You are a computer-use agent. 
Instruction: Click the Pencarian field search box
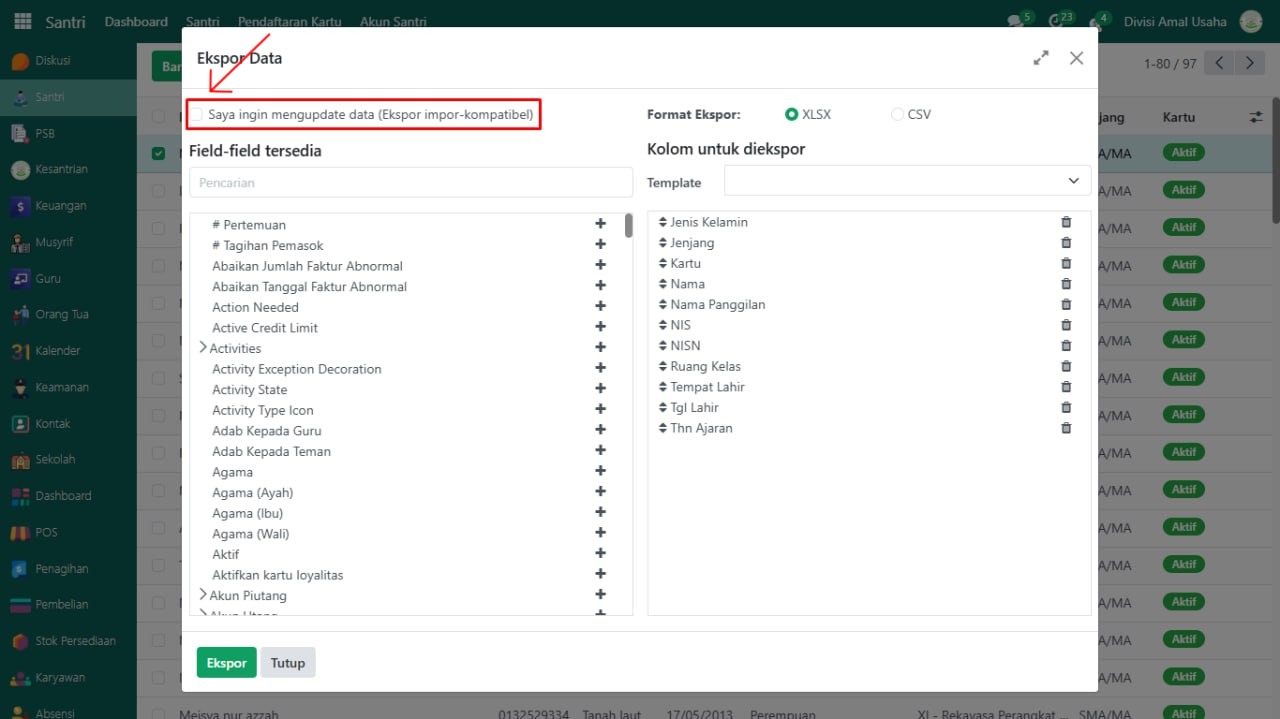tap(410, 183)
